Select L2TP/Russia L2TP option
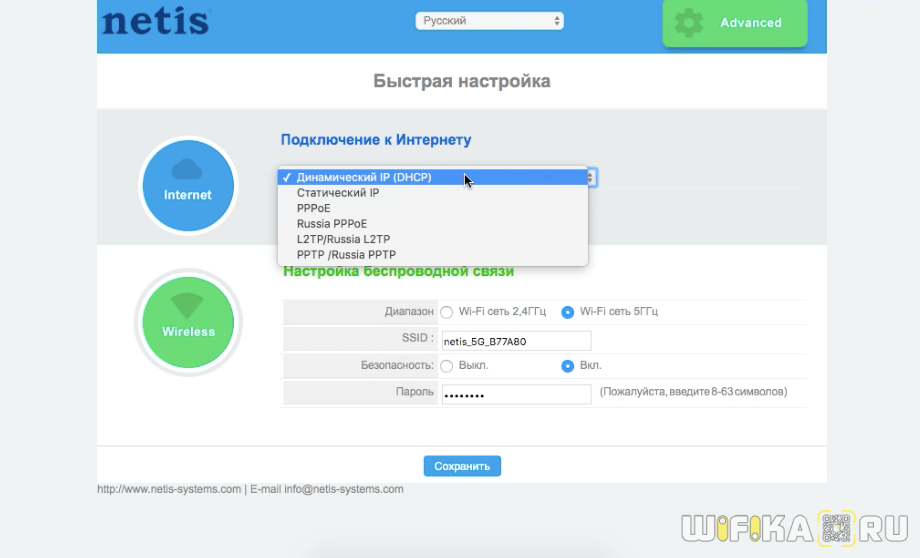Image resolution: width=920 pixels, height=558 pixels. tap(343, 239)
